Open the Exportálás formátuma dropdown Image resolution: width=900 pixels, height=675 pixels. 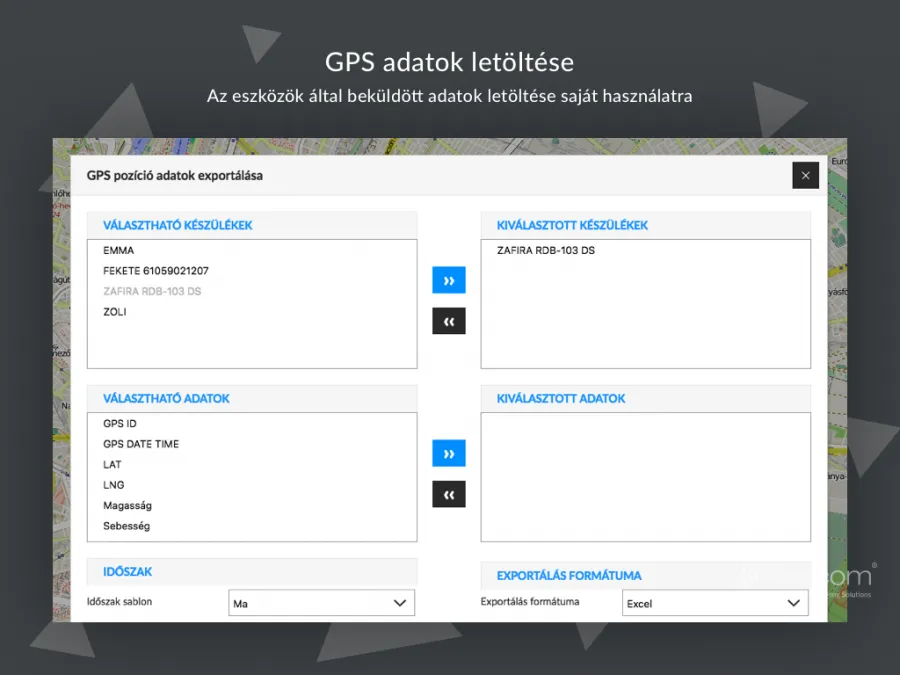pyautogui.click(x=715, y=603)
